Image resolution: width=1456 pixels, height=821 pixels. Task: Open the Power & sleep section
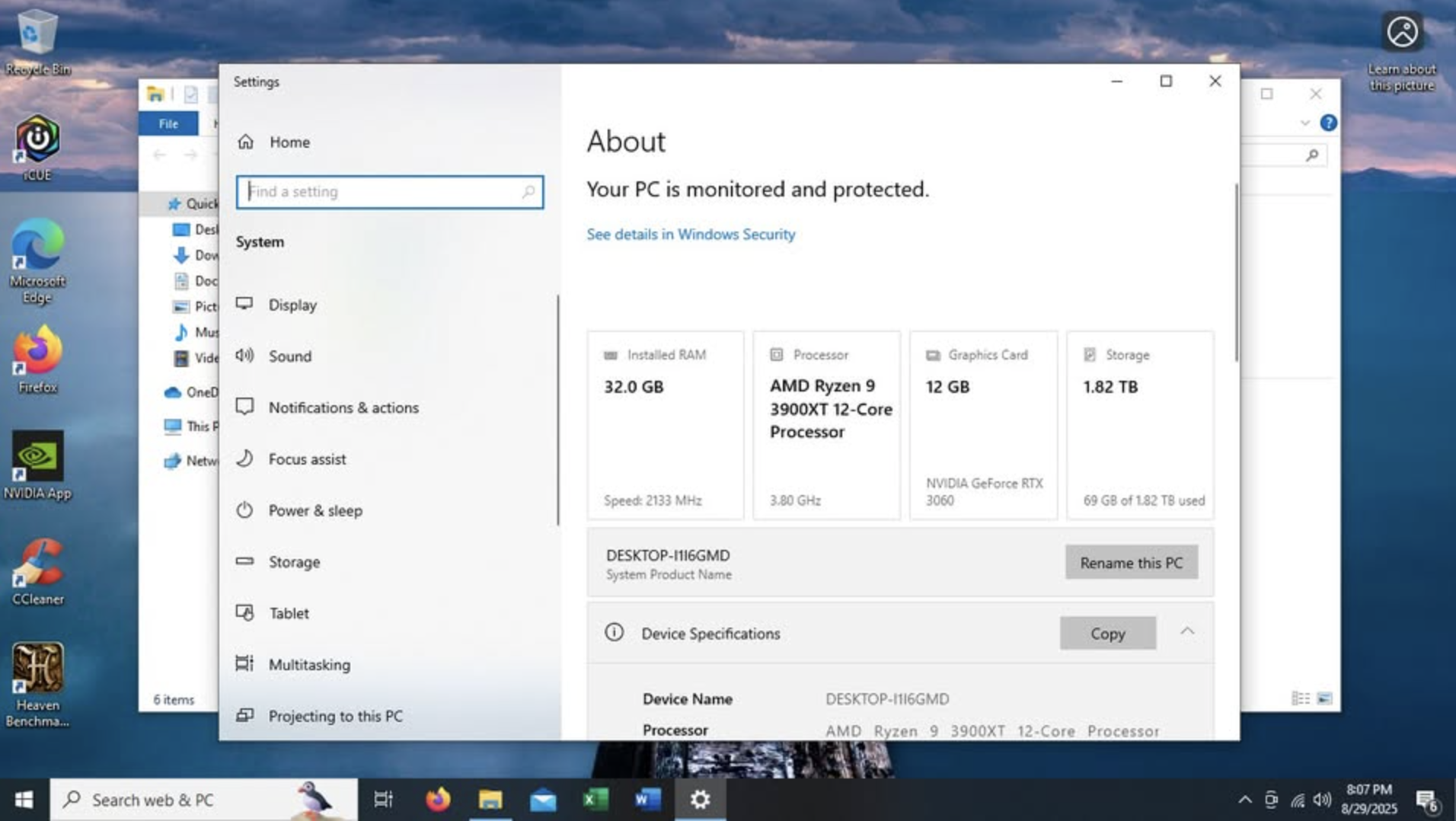[x=315, y=510]
